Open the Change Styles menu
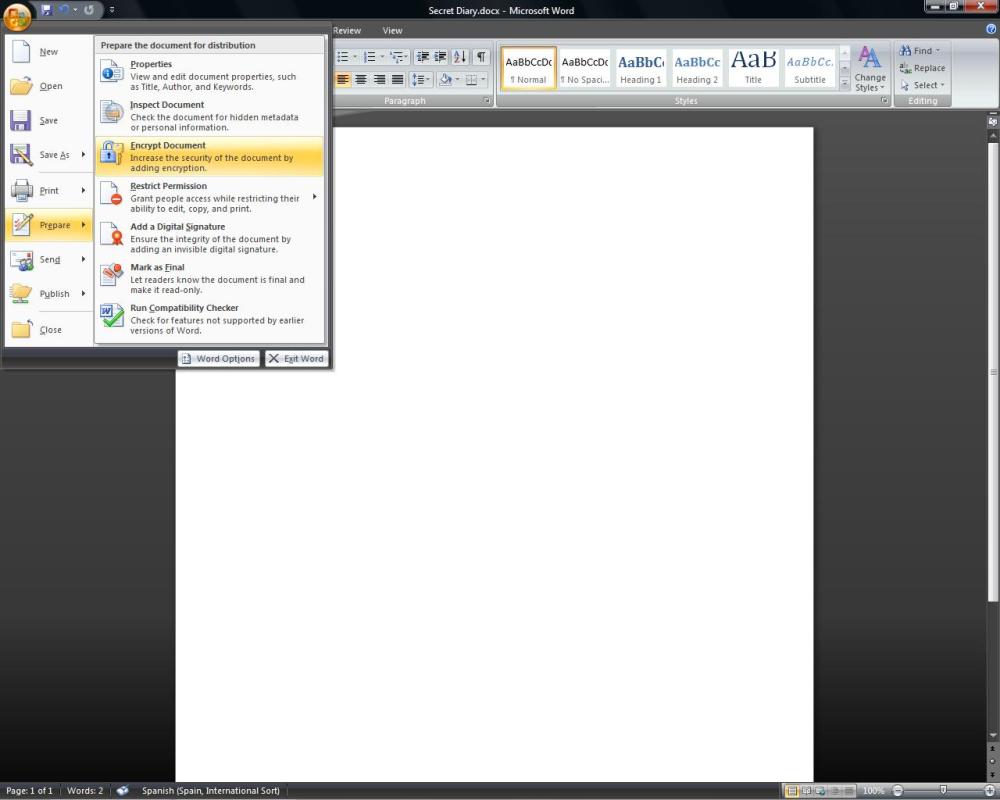1000x800 pixels. point(870,69)
